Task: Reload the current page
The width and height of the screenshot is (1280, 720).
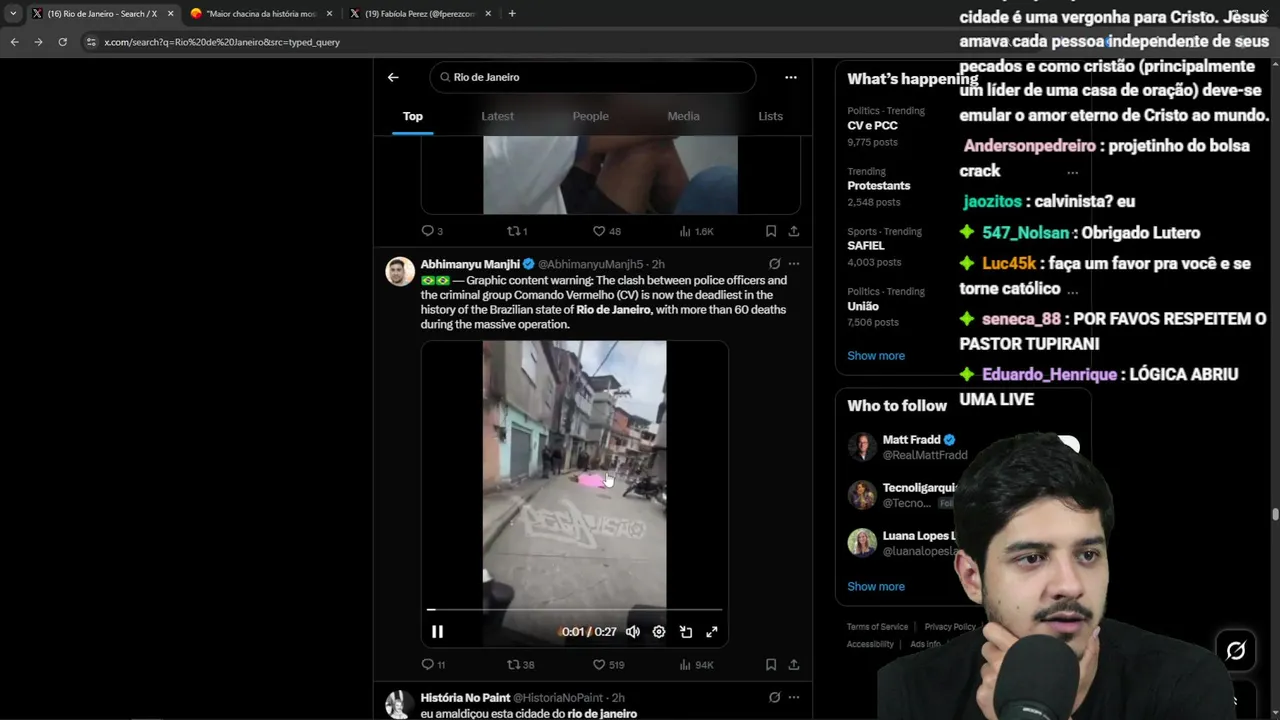Action: [x=62, y=42]
